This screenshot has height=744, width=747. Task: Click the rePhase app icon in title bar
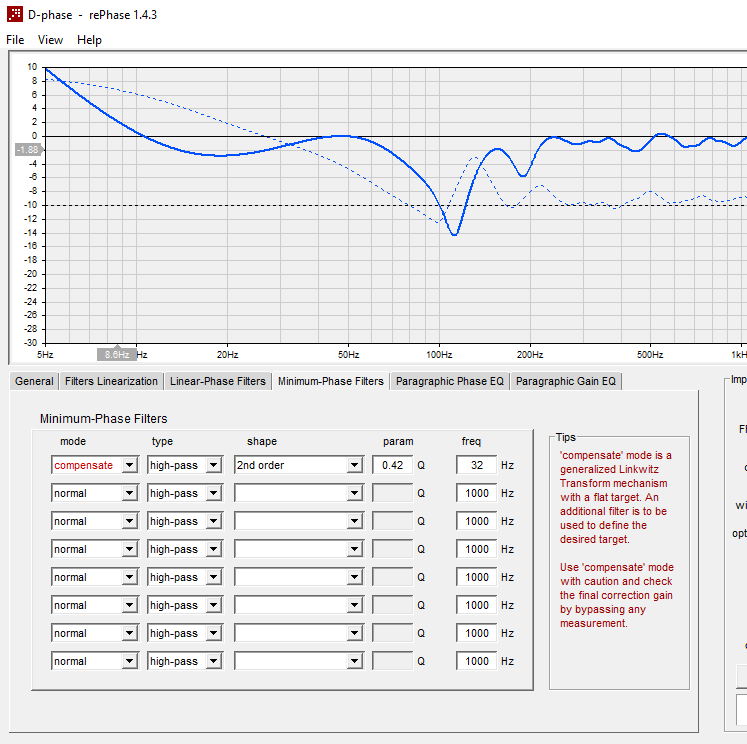coord(15,14)
